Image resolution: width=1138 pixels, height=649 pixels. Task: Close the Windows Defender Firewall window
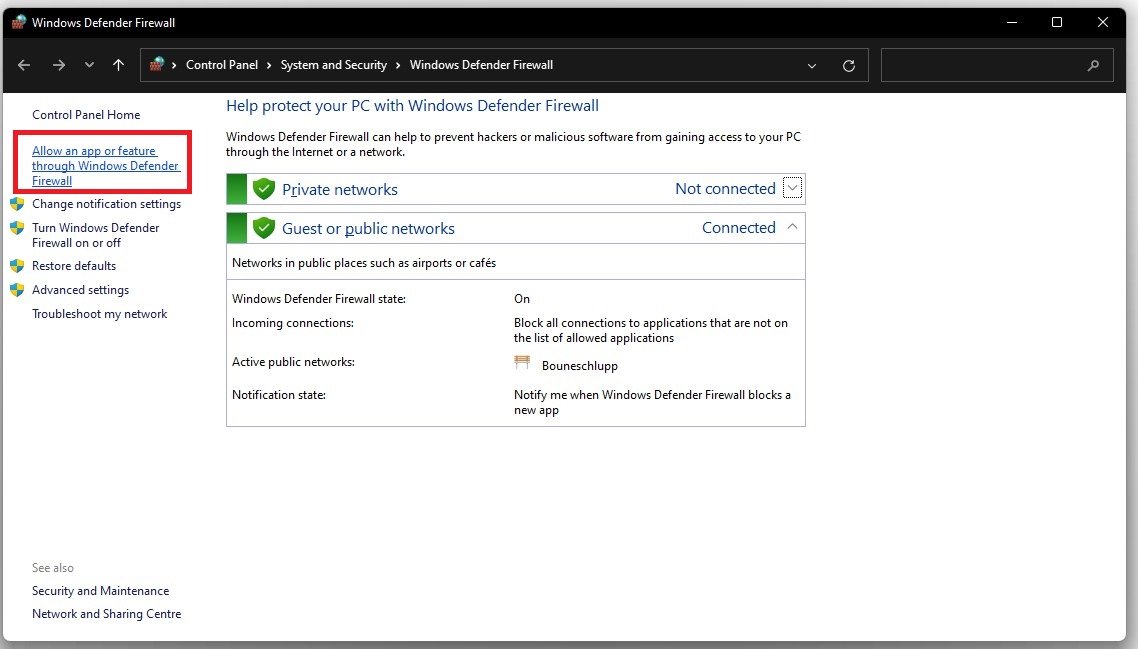pos(1102,23)
